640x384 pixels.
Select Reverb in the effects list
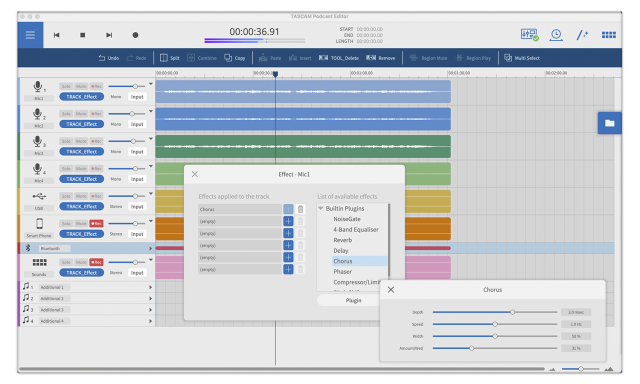(x=342, y=240)
